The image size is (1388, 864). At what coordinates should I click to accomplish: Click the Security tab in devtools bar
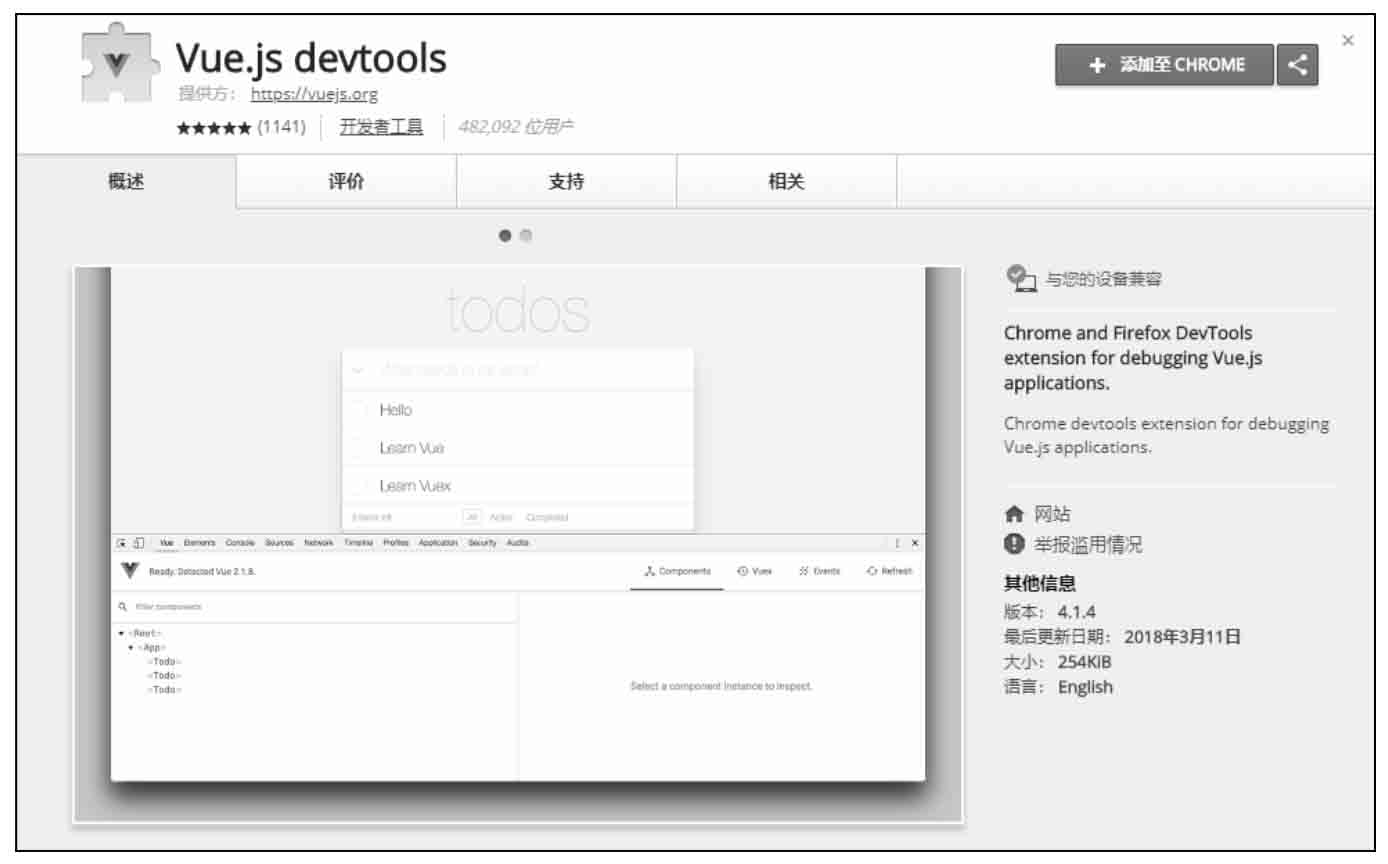pos(482,543)
